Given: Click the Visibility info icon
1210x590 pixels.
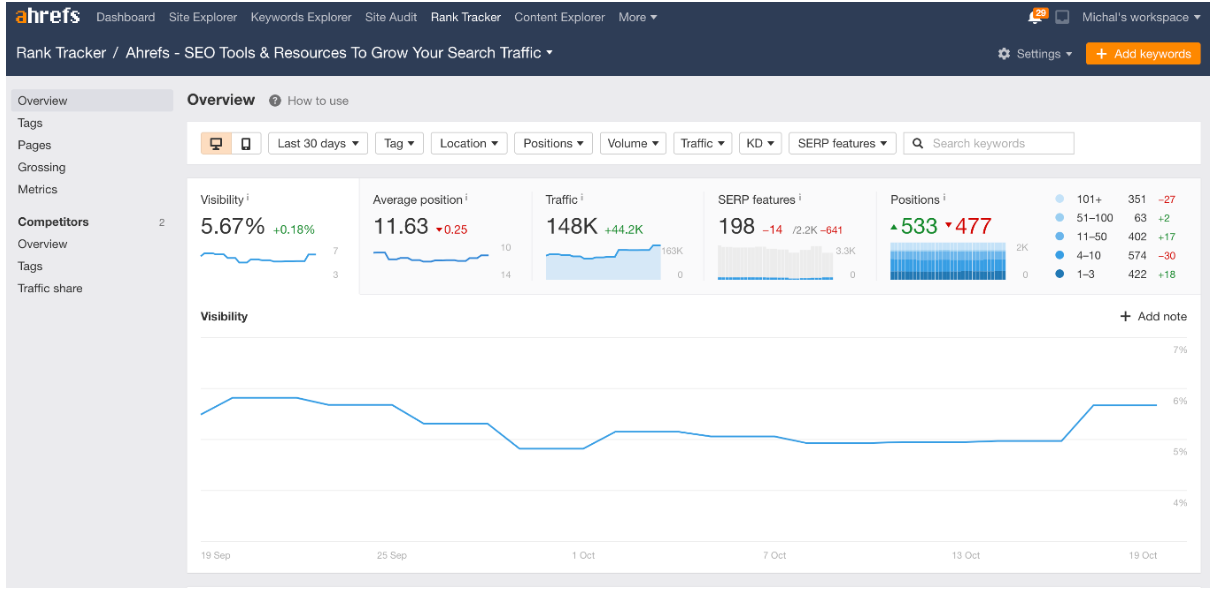Looking at the screenshot, I should 248,198.
